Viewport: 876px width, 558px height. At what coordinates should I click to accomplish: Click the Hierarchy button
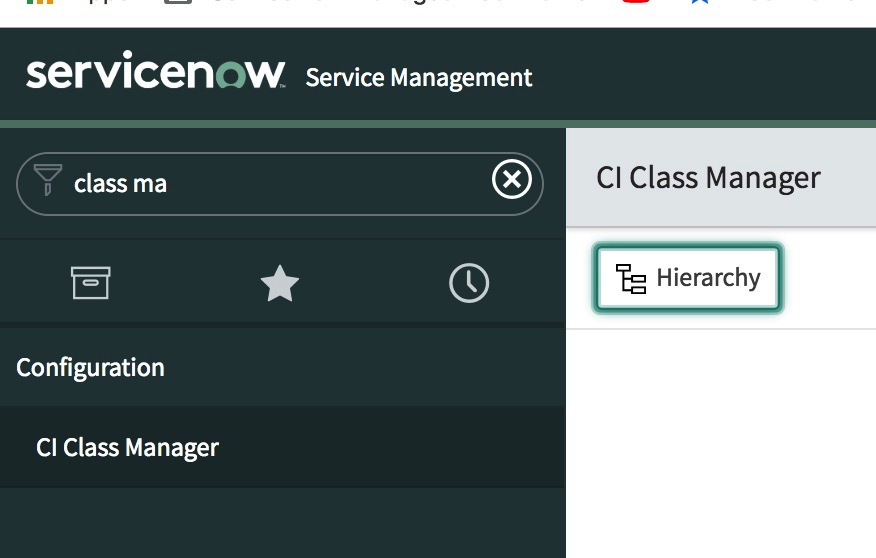click(688, 278)
